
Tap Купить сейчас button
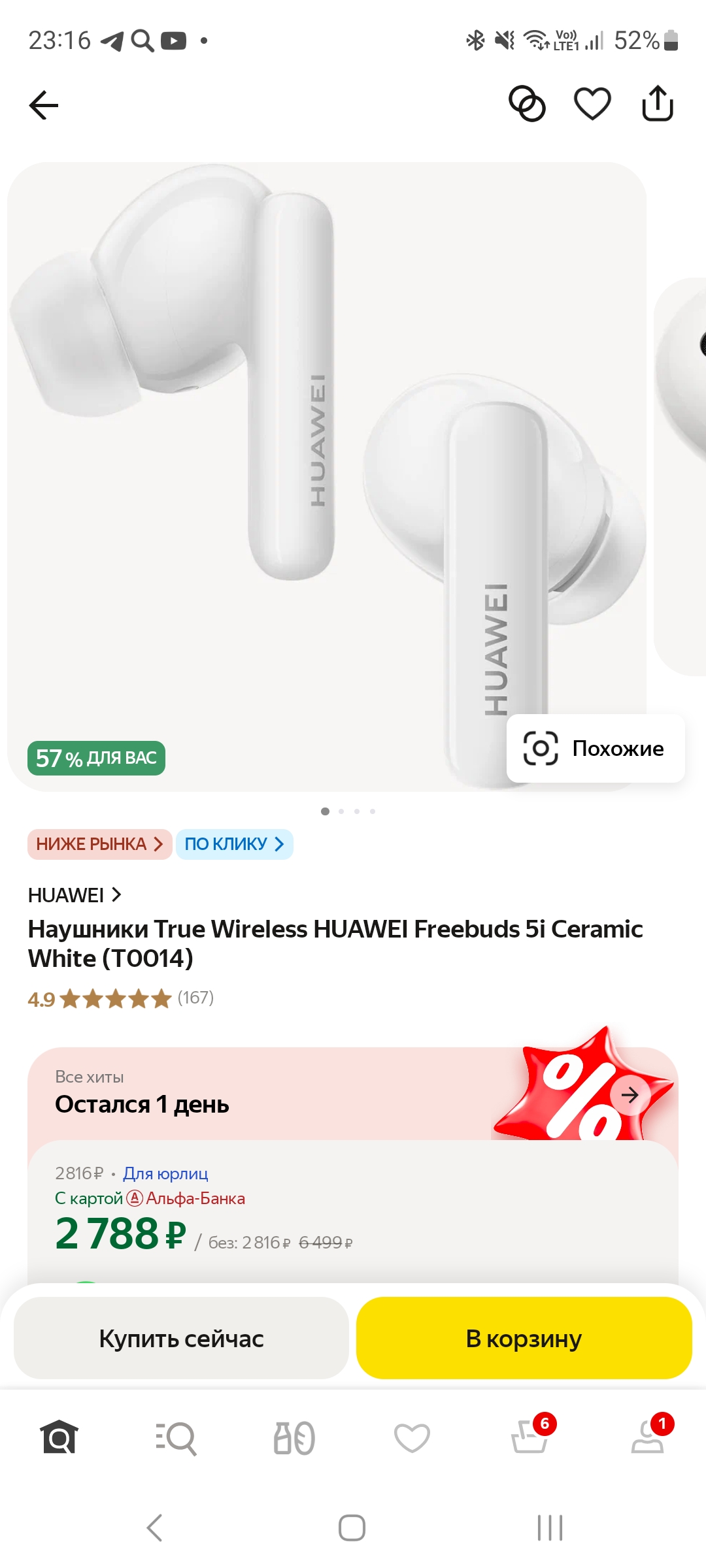(181, 1338)
